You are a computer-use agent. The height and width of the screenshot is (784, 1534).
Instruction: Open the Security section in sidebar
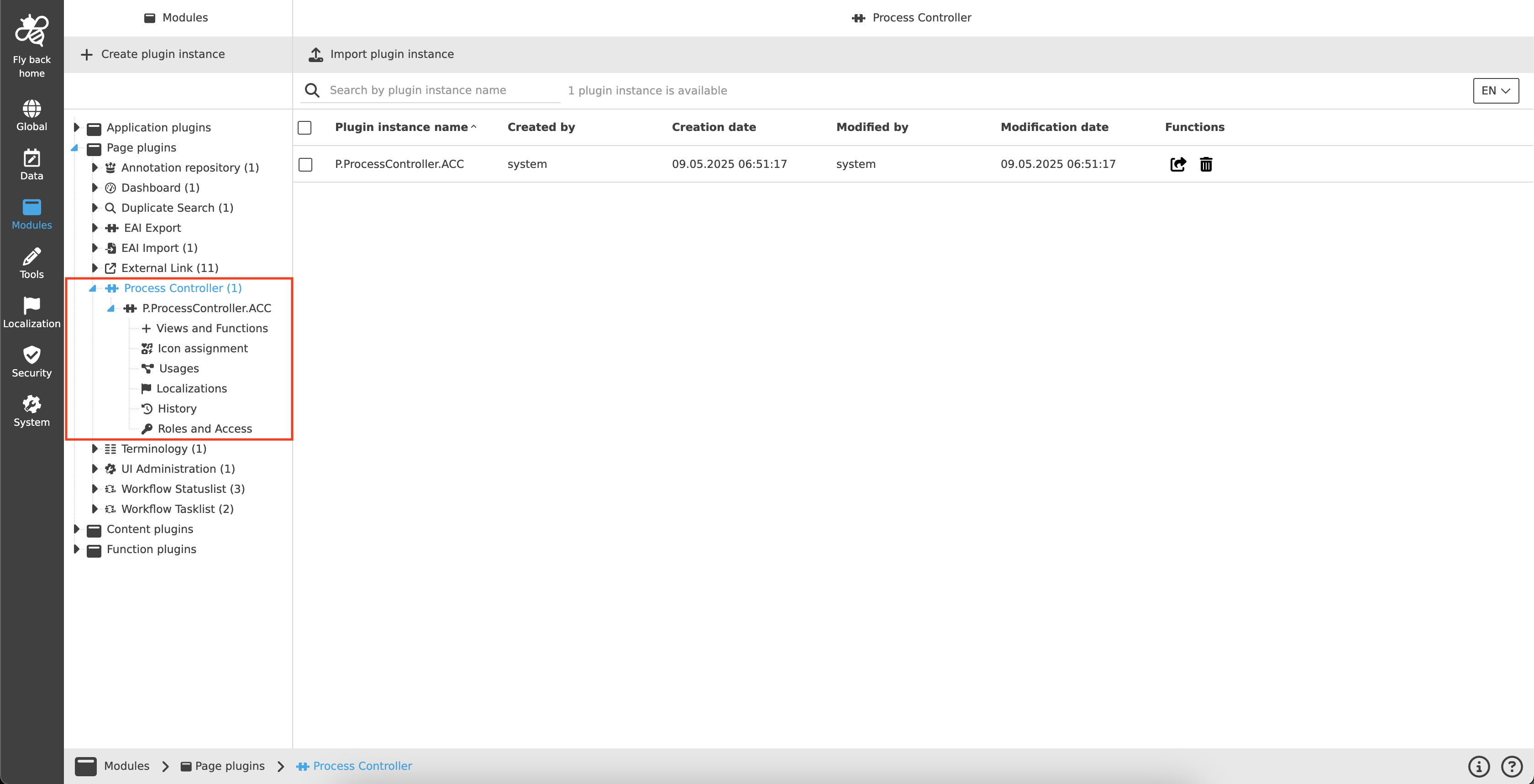pyautogui.click(x=32, y=362)
